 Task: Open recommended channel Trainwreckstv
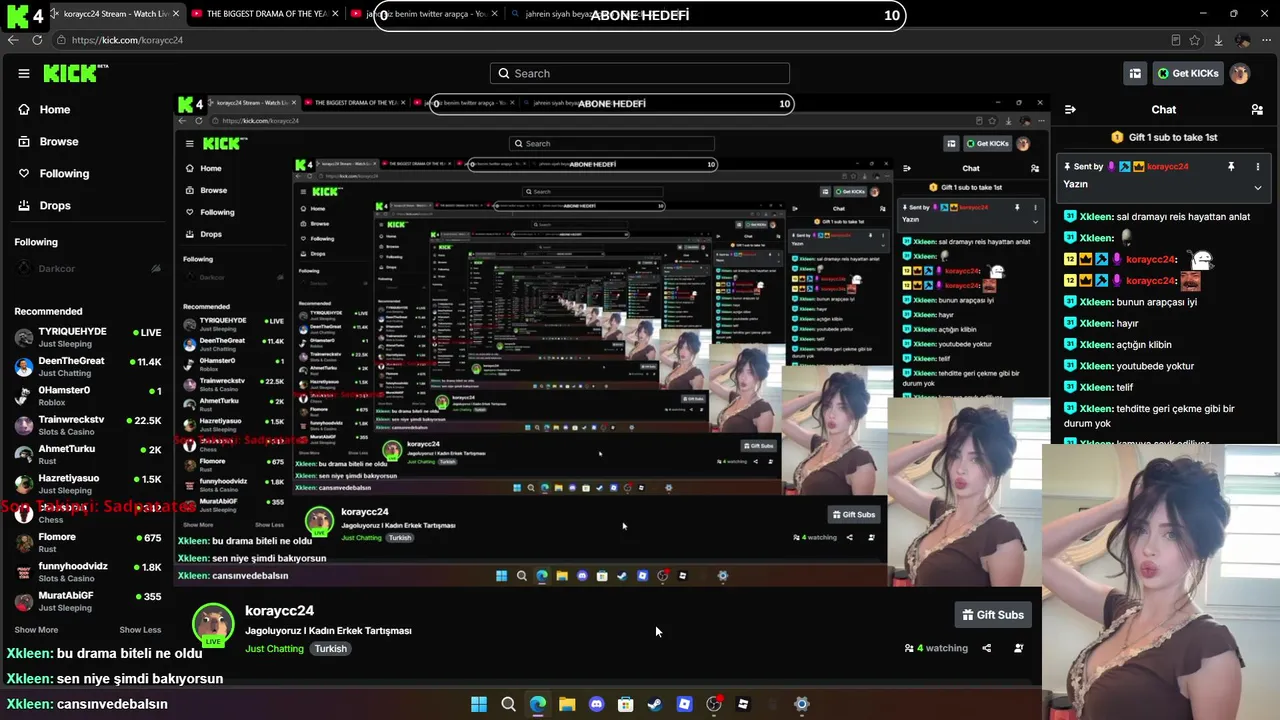(88, 425)
